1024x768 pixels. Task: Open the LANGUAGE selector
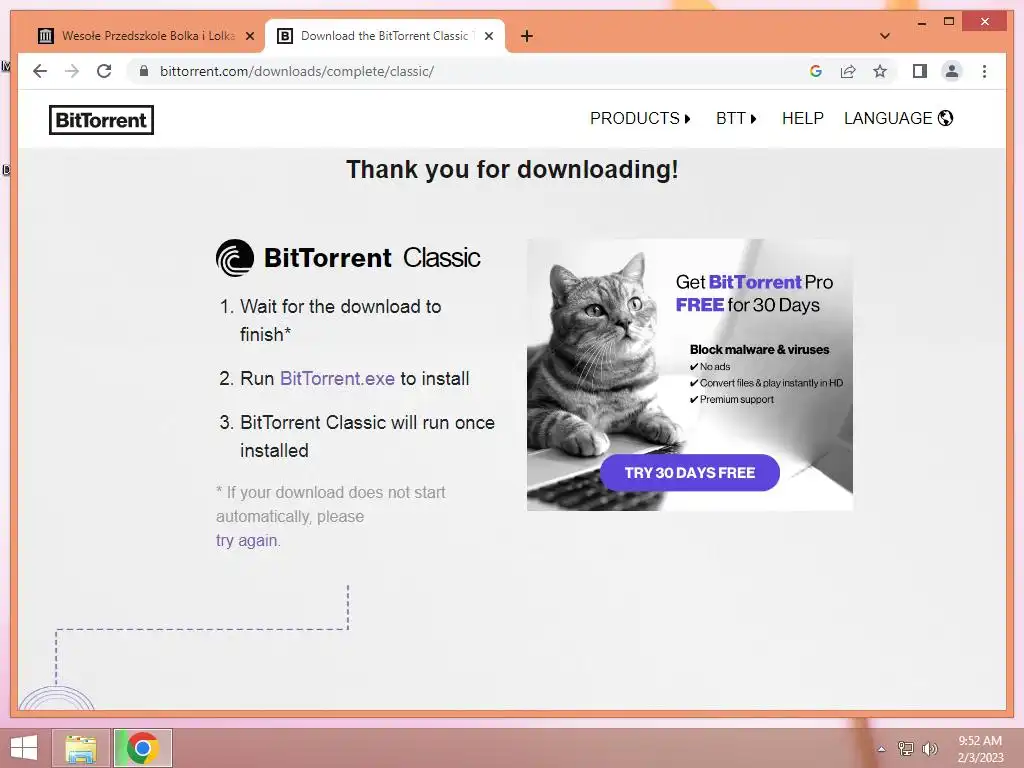(x=899, y=118)
